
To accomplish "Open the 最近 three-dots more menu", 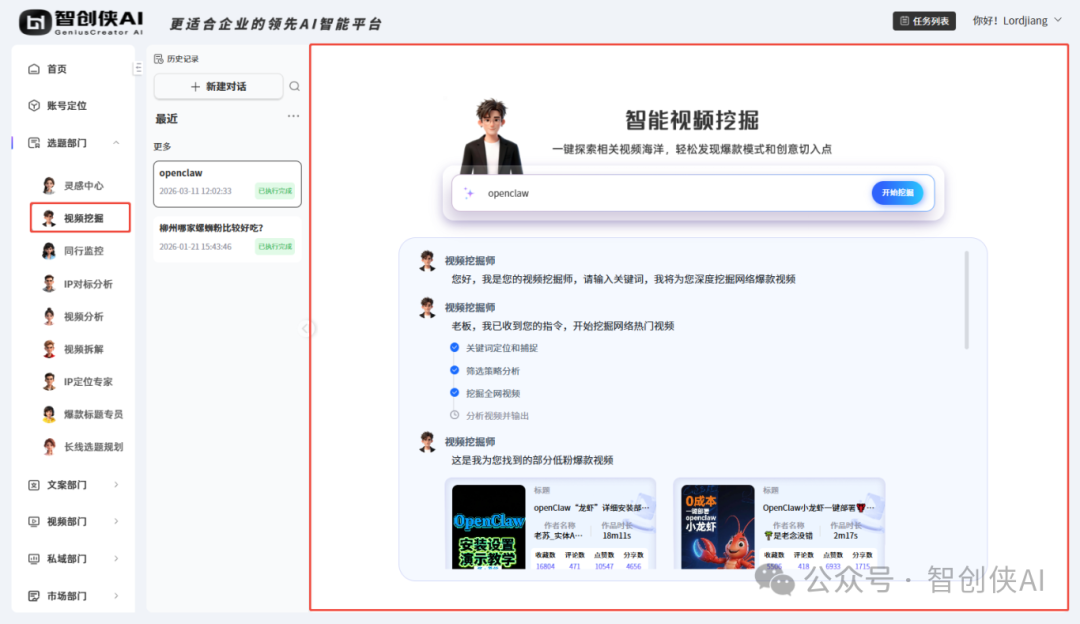I will 293,116.
